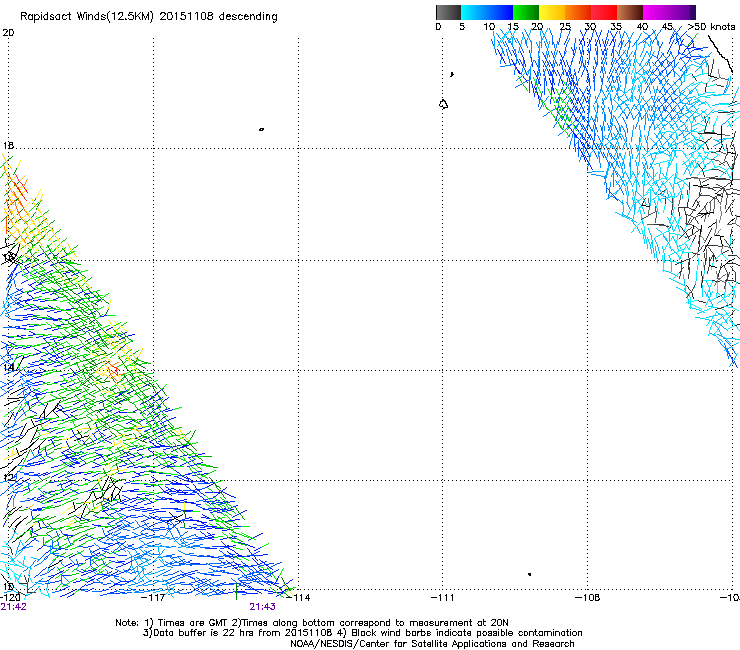Click the red-orange wind barbs near 17N
Screen dimensions: 740x650
tap(17, 188)
